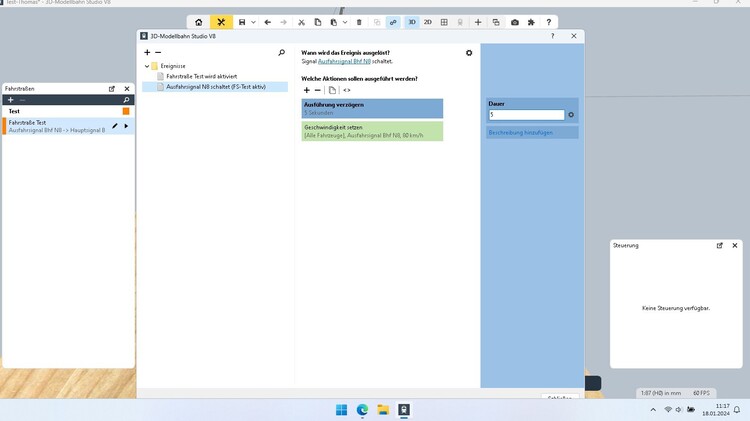Select the Geschwindigkeit setzen action

pos(372,131)
